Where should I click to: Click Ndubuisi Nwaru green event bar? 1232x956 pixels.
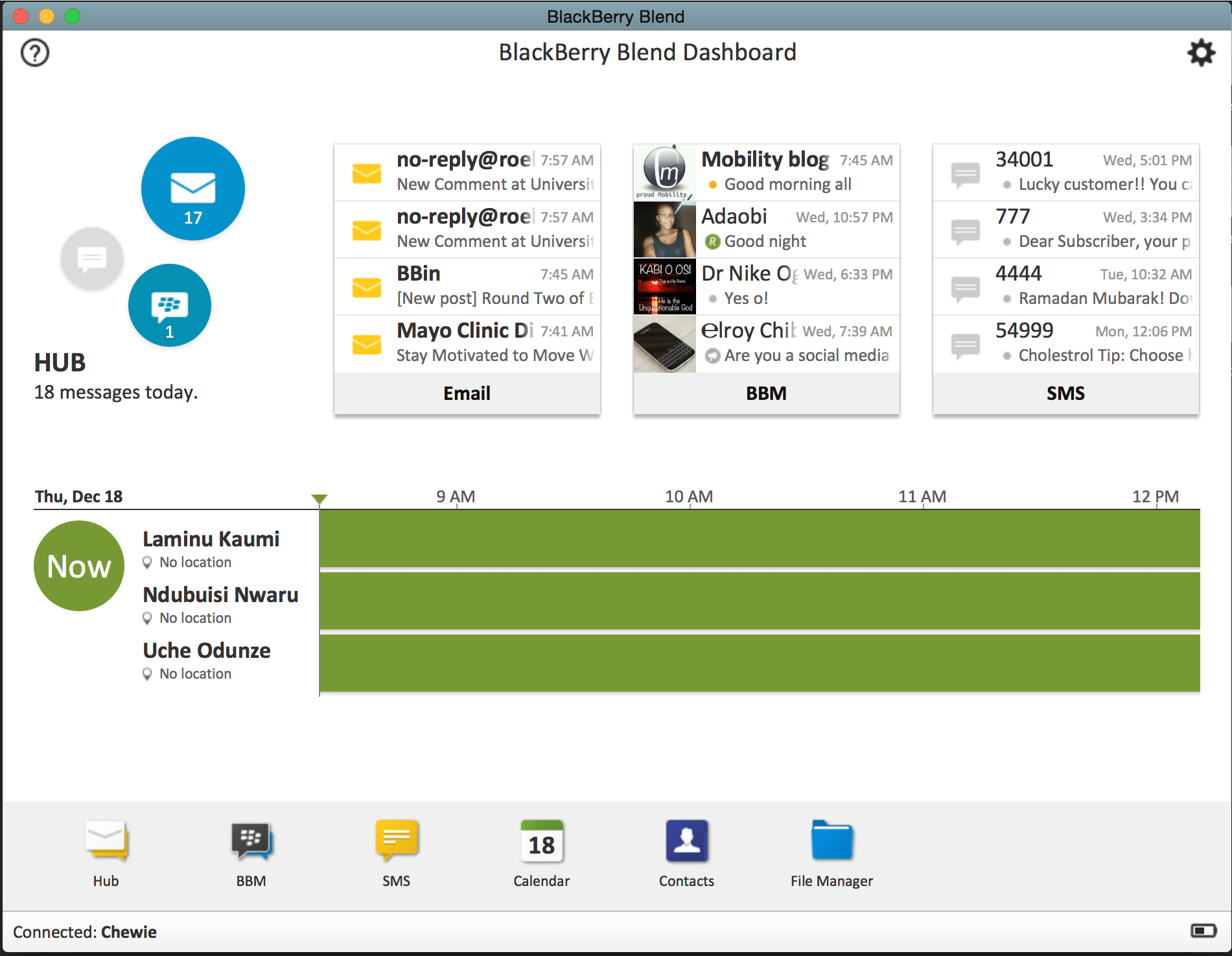click(760, 601)
